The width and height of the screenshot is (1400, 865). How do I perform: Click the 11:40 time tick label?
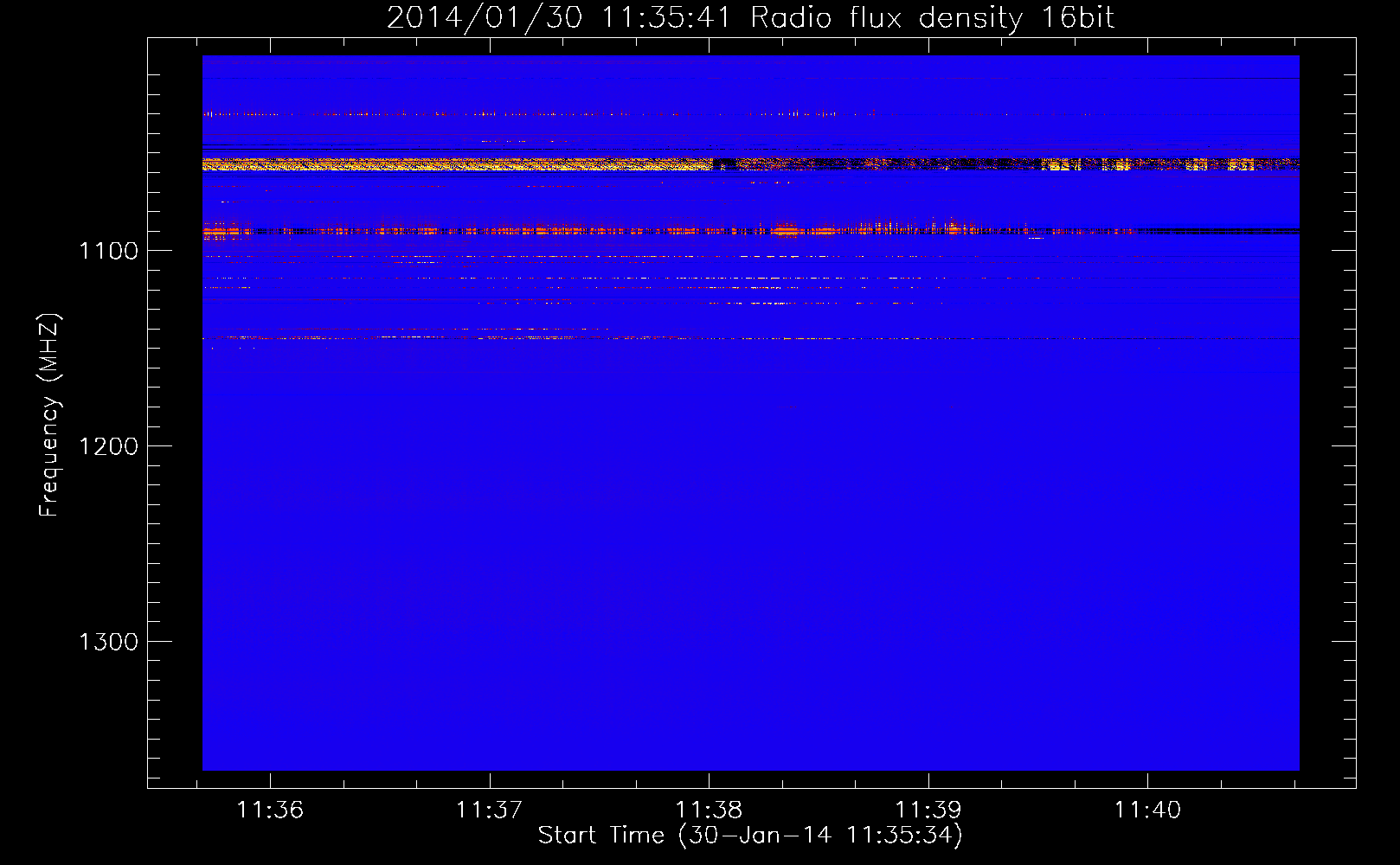[1147, 811]
